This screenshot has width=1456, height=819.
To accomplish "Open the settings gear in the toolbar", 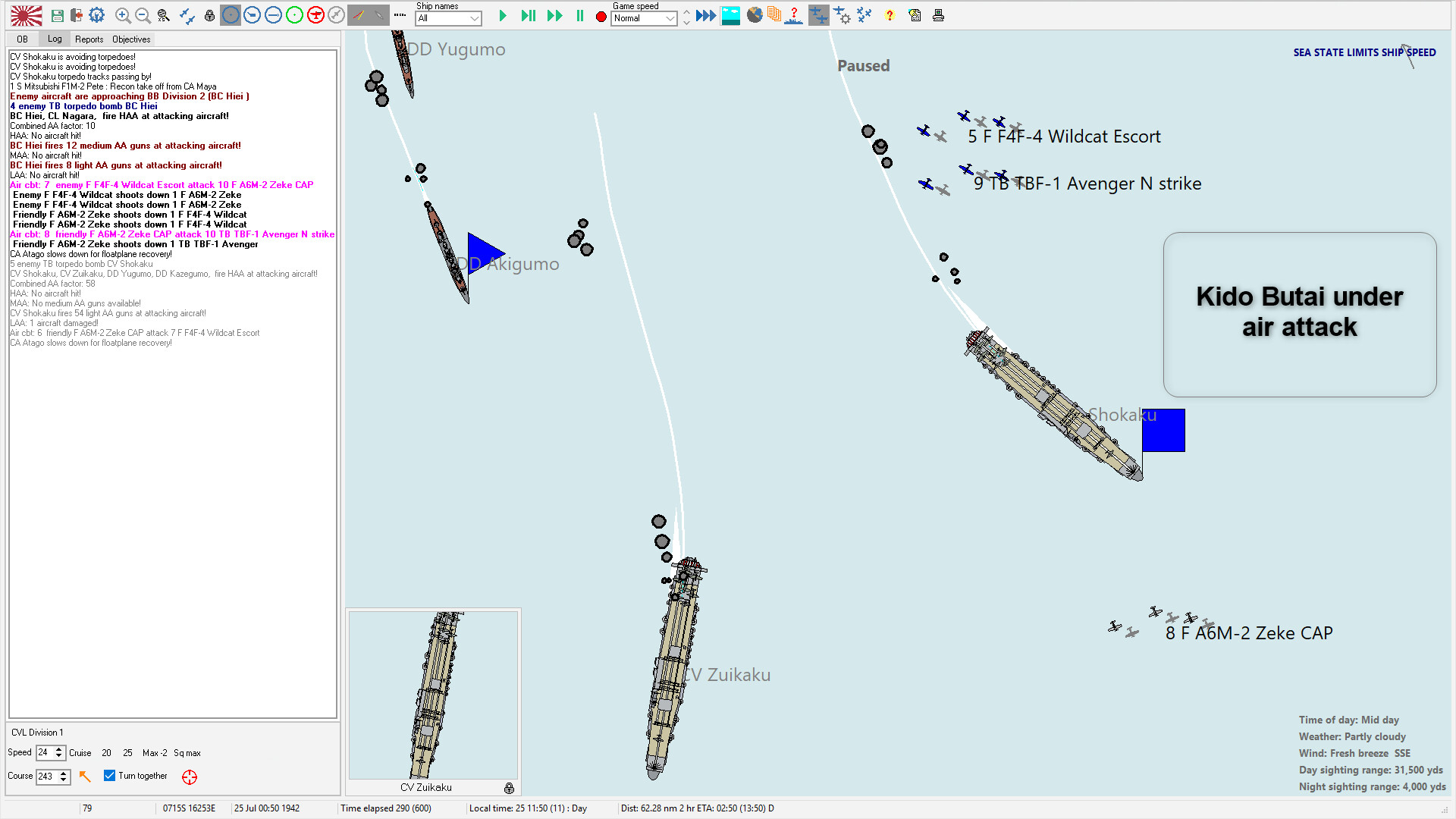I will pos(97,15).
